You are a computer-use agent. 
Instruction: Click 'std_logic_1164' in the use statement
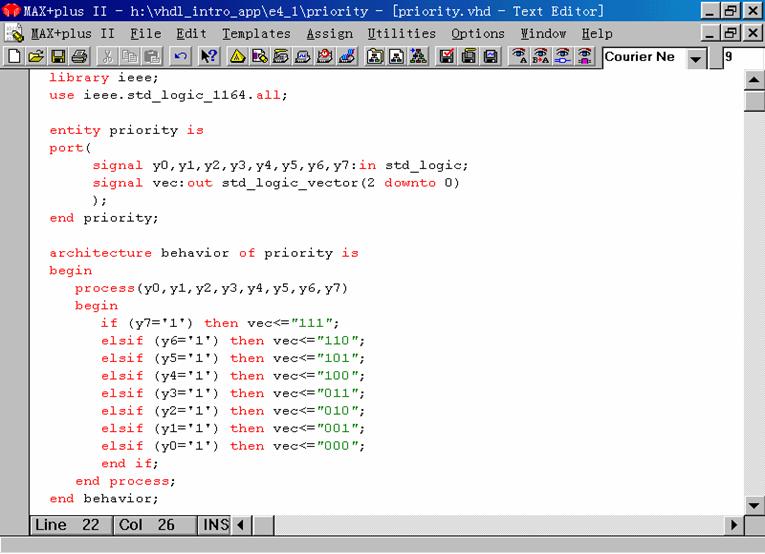186,95
